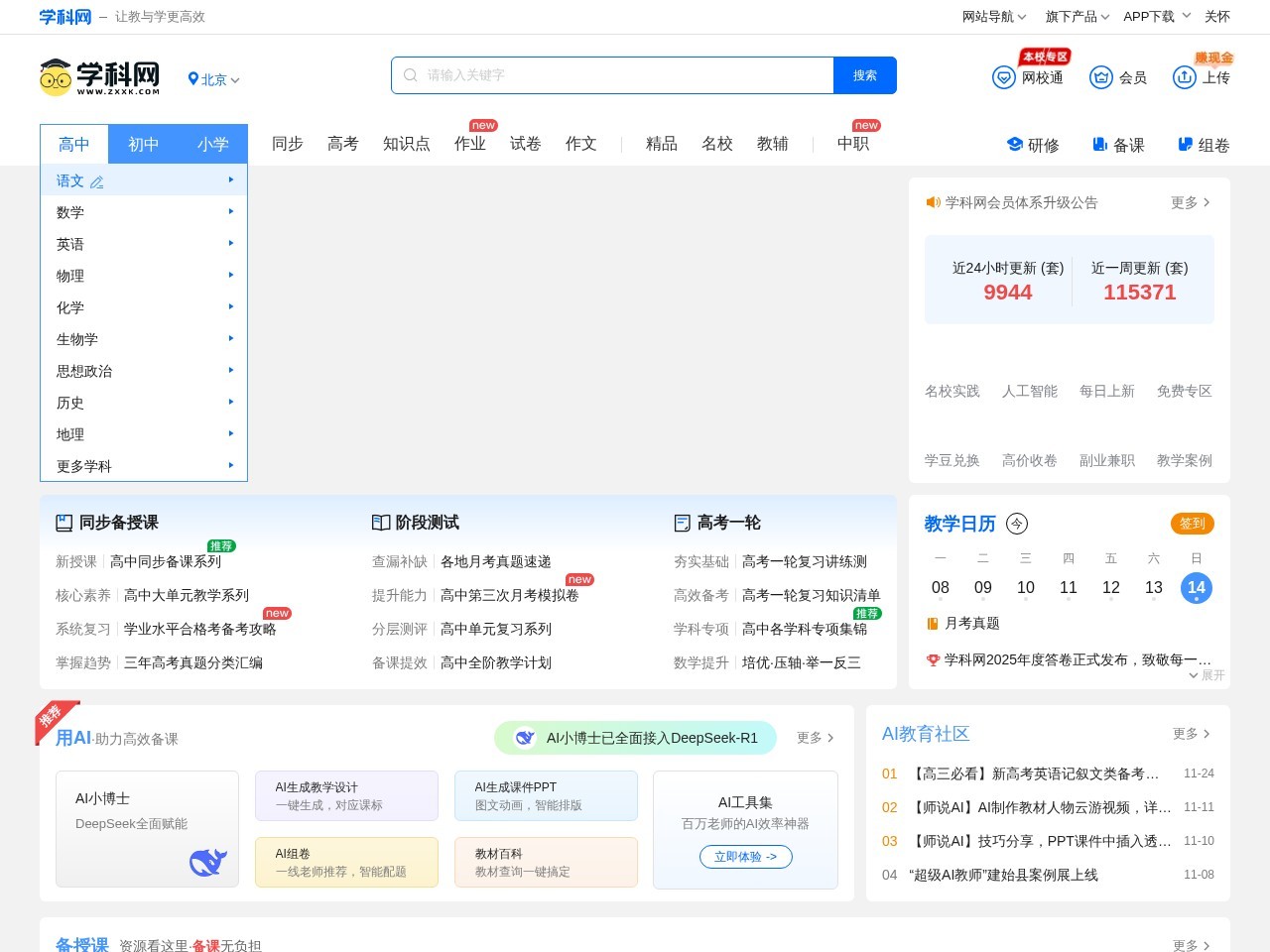The height and width of the screenshot is (952, 1270).
Task: Click the pencil edit icon beside 语文
Action: pos(96,181)
